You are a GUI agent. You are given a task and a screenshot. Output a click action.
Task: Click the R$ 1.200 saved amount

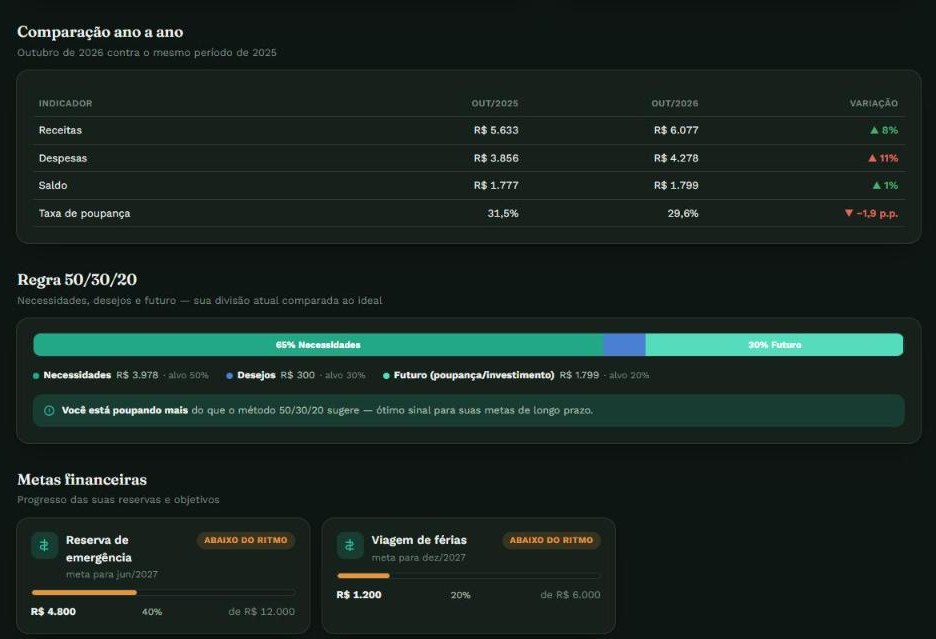point(359,595)
